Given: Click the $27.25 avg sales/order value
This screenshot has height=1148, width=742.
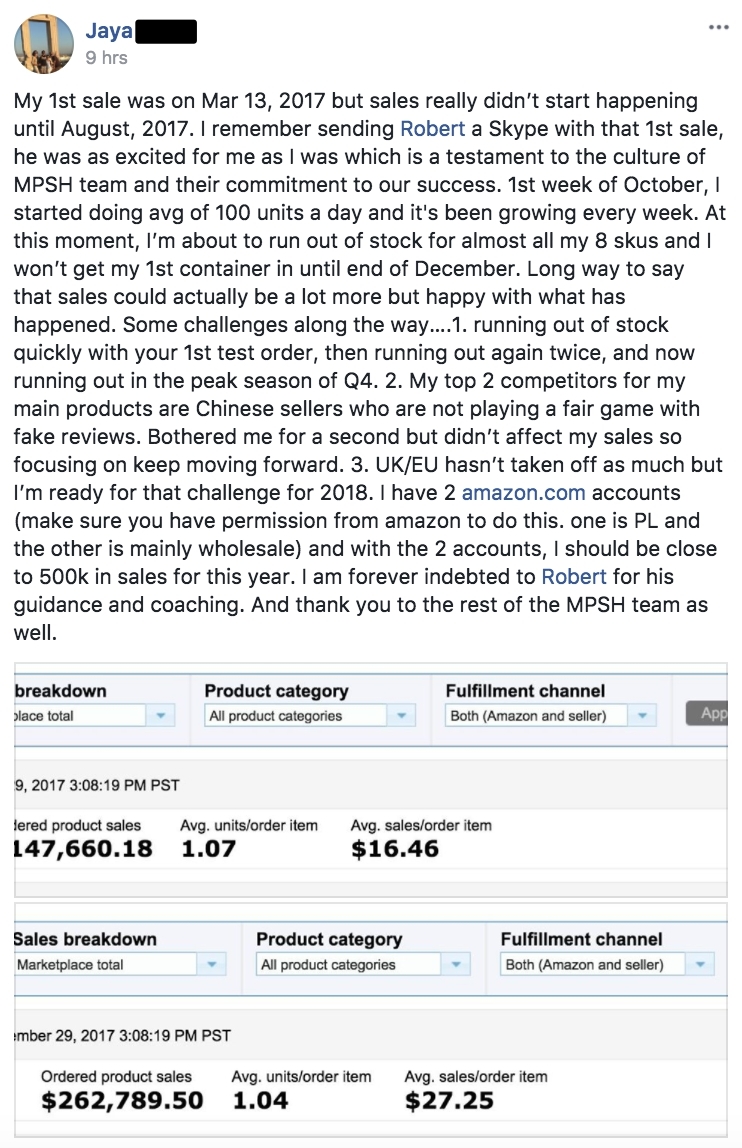Looking at the screenshot, I should click(449, 1101).
